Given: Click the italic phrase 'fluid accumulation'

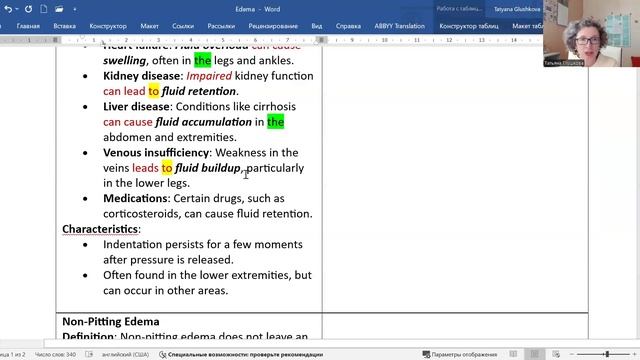Looking at the screenshot, I should 204,122.
